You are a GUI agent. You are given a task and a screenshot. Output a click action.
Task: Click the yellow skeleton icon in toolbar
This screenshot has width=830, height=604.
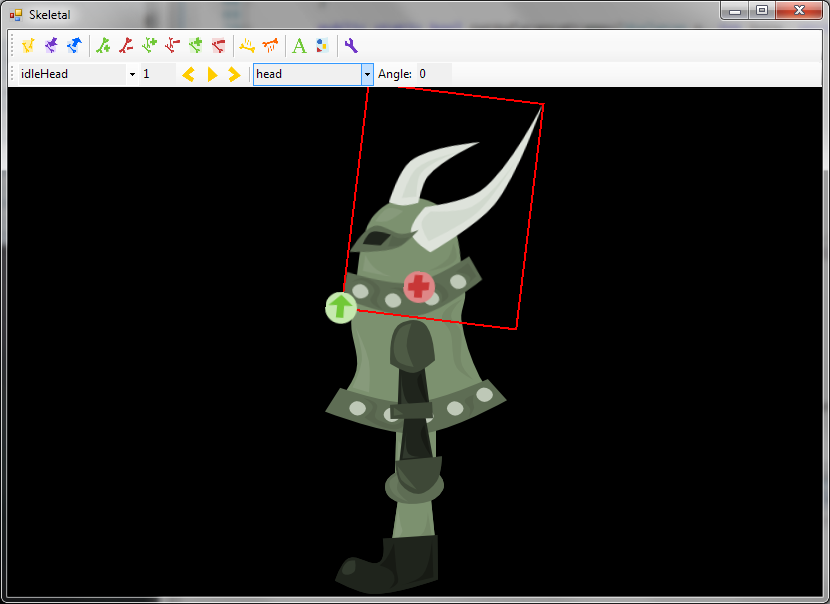point(27,45)
